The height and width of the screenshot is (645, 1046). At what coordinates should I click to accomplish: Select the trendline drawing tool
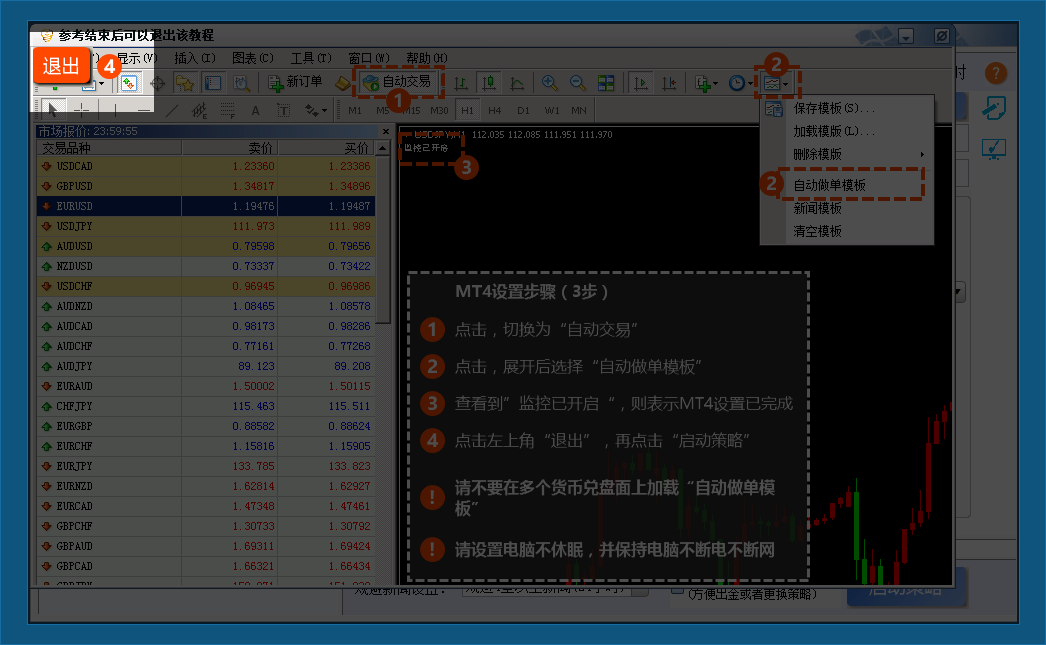171,110
